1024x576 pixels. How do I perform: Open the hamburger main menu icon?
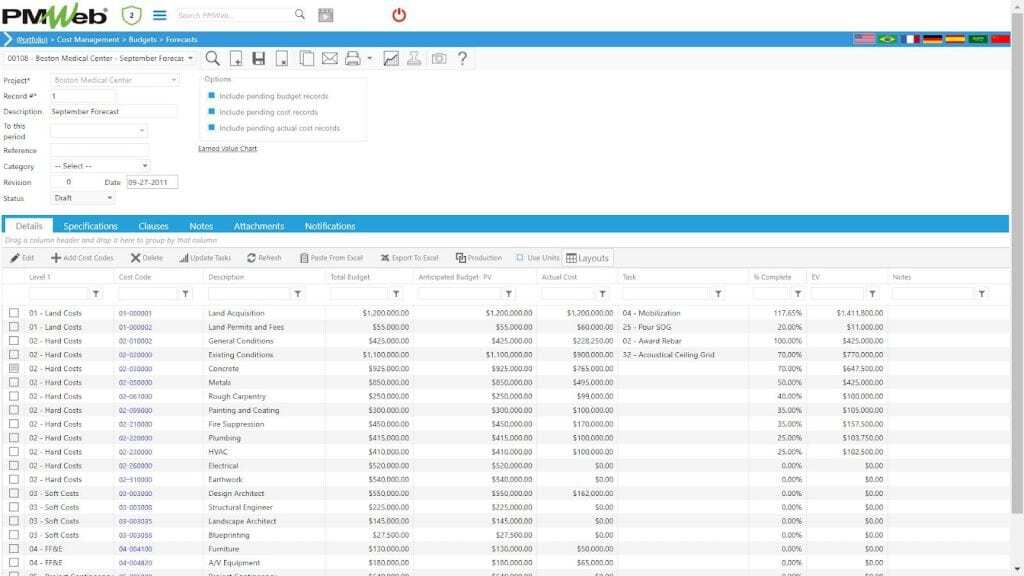coord(159,15)
